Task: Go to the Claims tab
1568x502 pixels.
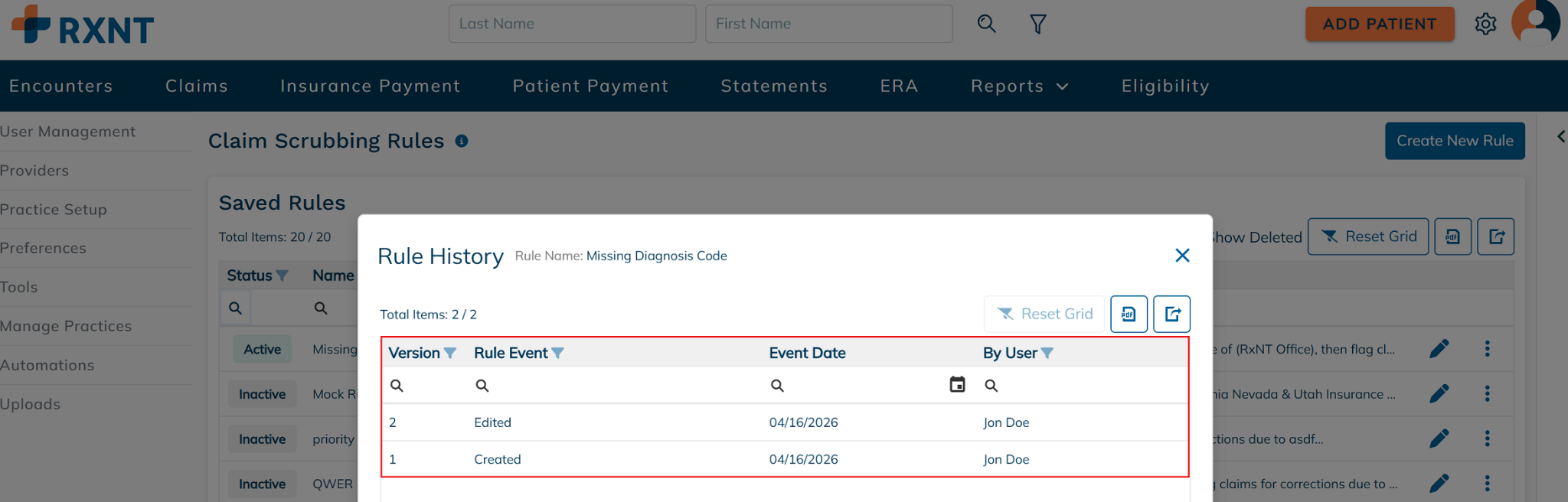Action: point(197,86)
